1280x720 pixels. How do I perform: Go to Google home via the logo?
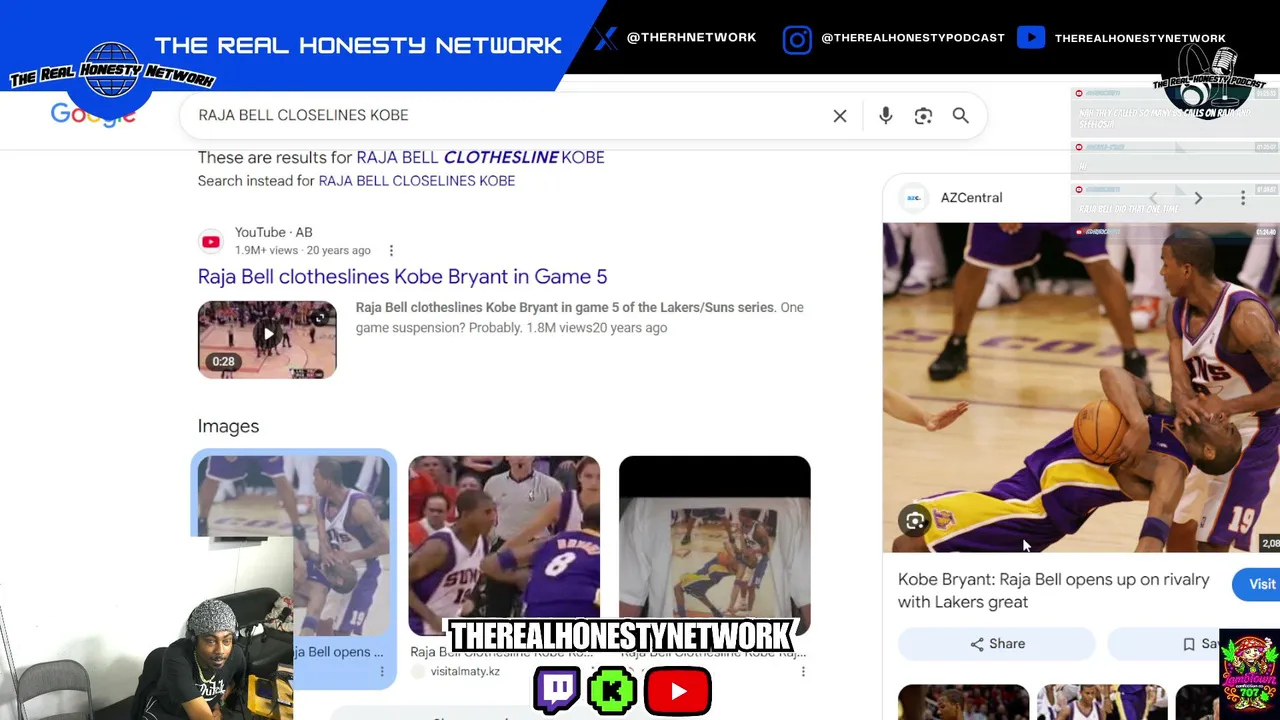(93, 115)
